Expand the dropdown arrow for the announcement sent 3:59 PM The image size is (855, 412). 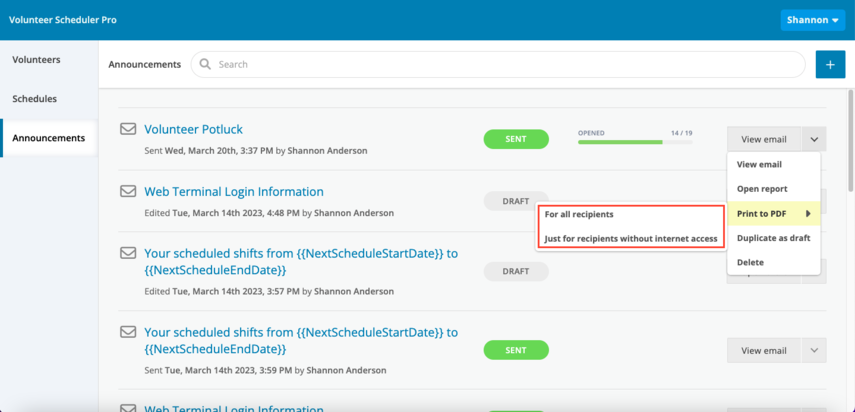(814, 350)
